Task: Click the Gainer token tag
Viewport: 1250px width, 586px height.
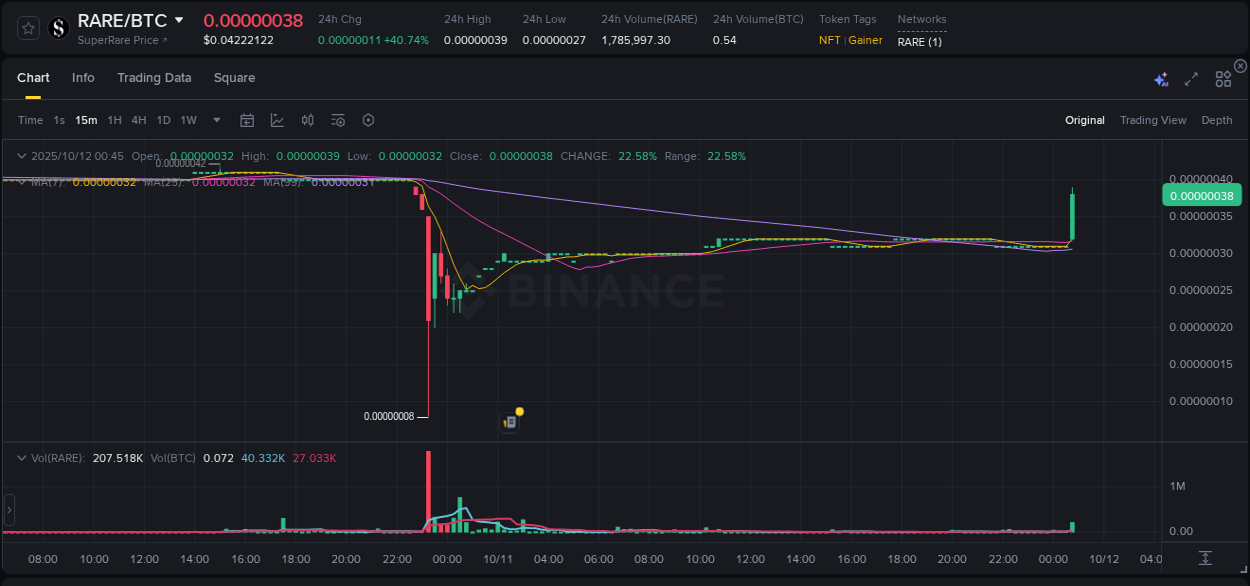Action: (x=865, y=41)
